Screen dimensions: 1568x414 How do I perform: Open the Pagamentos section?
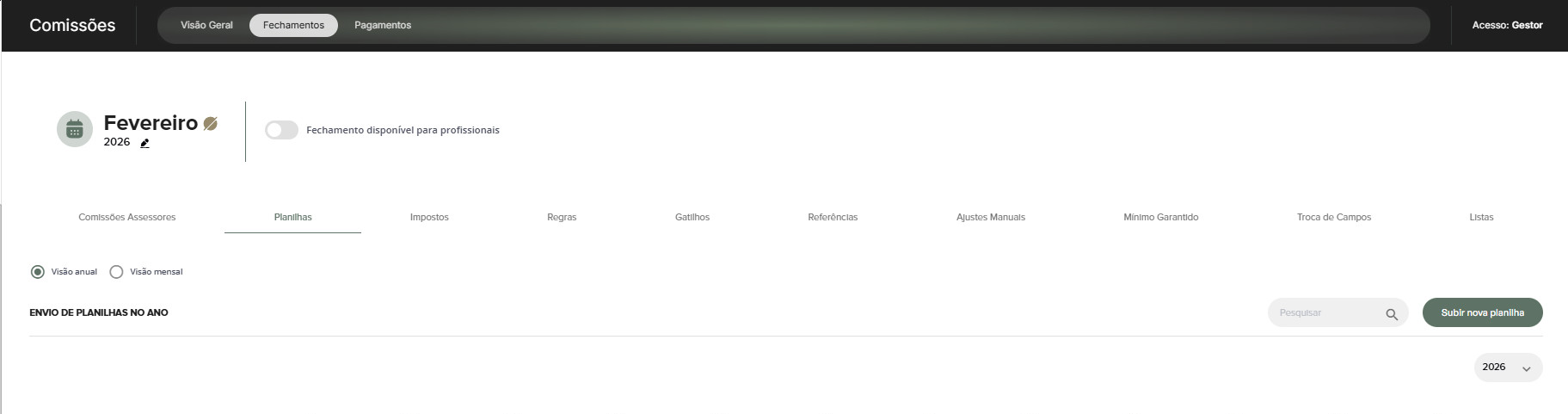(x=383, y=25)
